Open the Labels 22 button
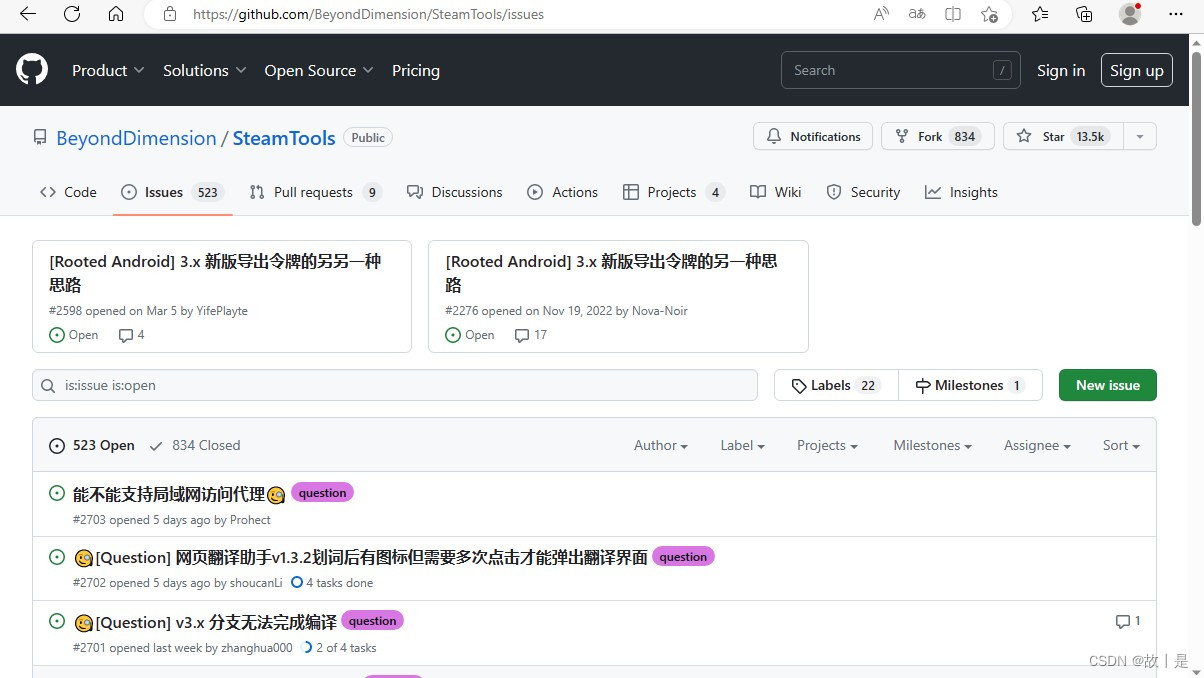The width and height of the screenshot is (1204, 678). click(x=836, y=385)
